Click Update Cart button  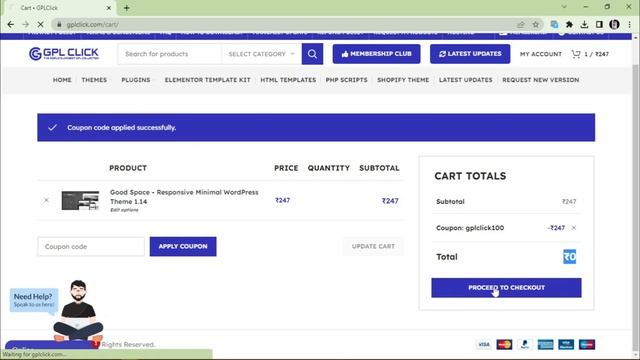(x=373, y=247)
